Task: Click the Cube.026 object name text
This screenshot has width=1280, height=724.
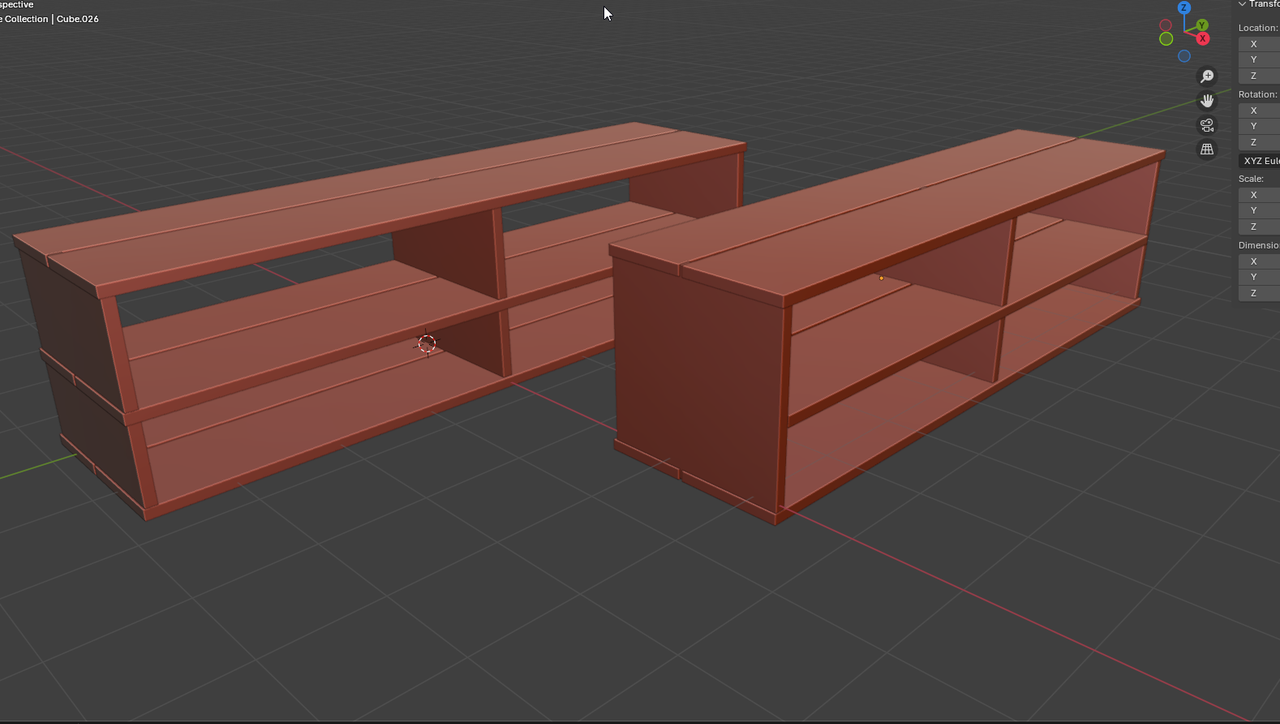Action: [78, 19]
